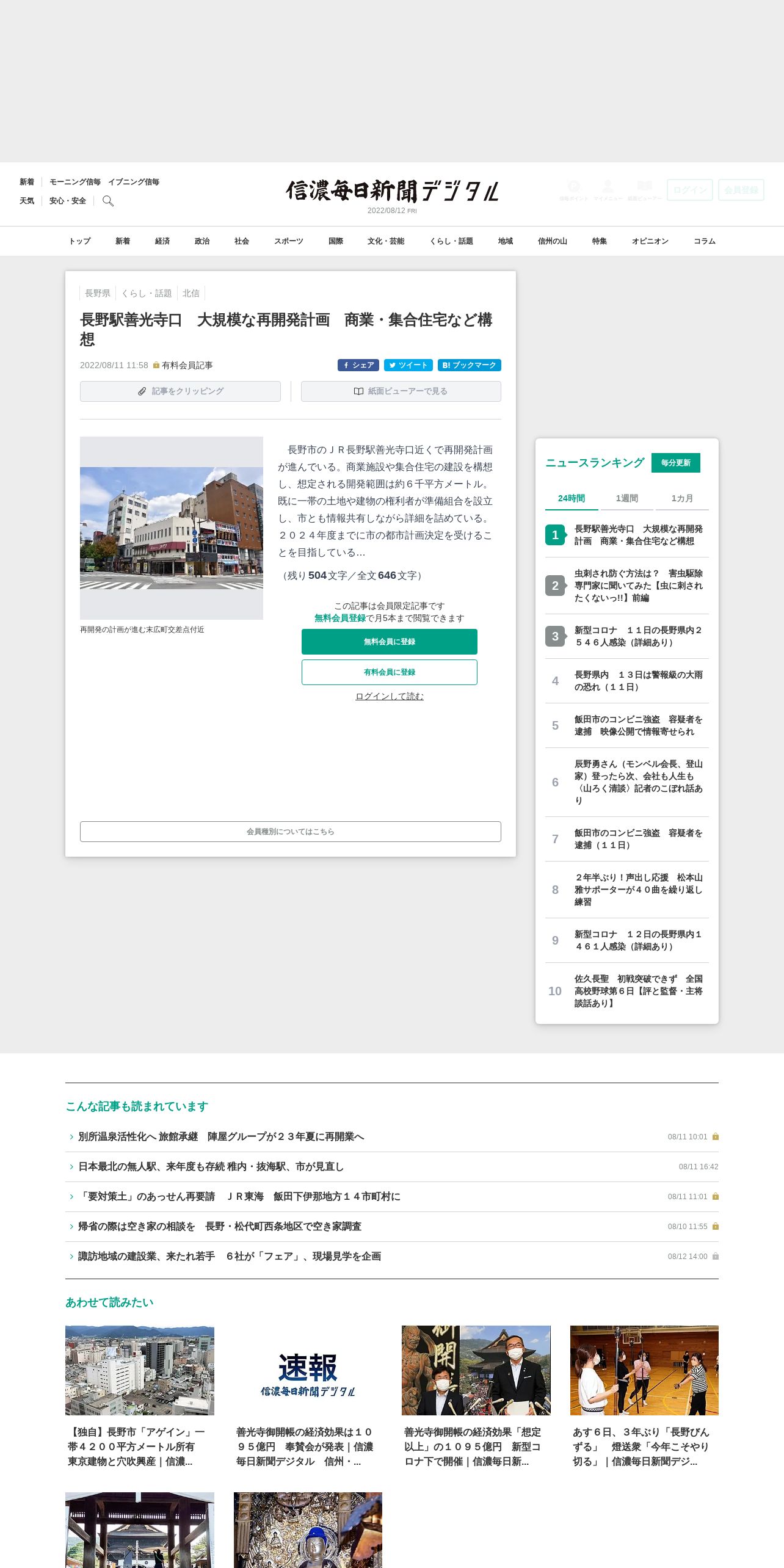Share the article on Facebook
784x1568 pixels.
point(358,365)
